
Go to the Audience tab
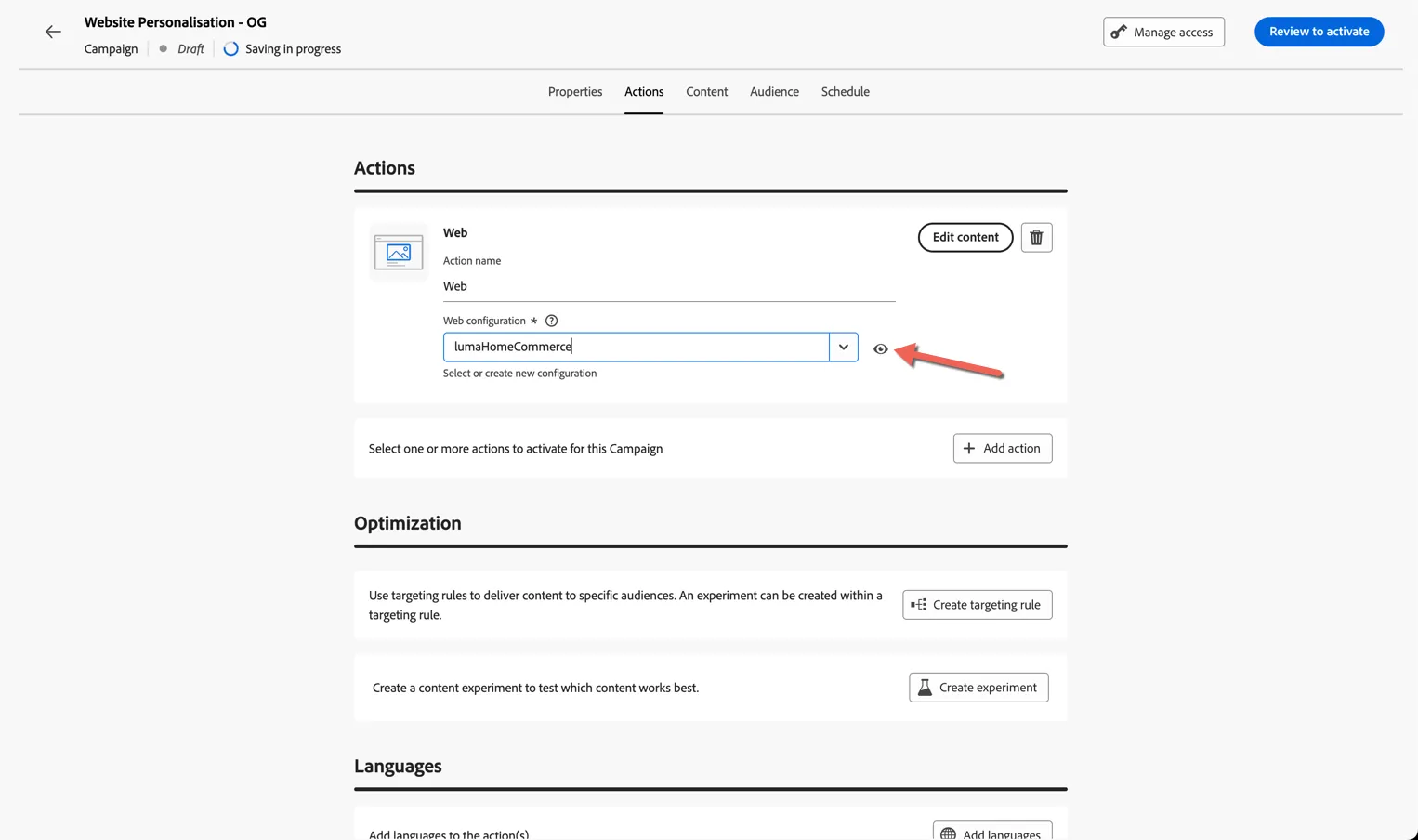pos(774,91)
